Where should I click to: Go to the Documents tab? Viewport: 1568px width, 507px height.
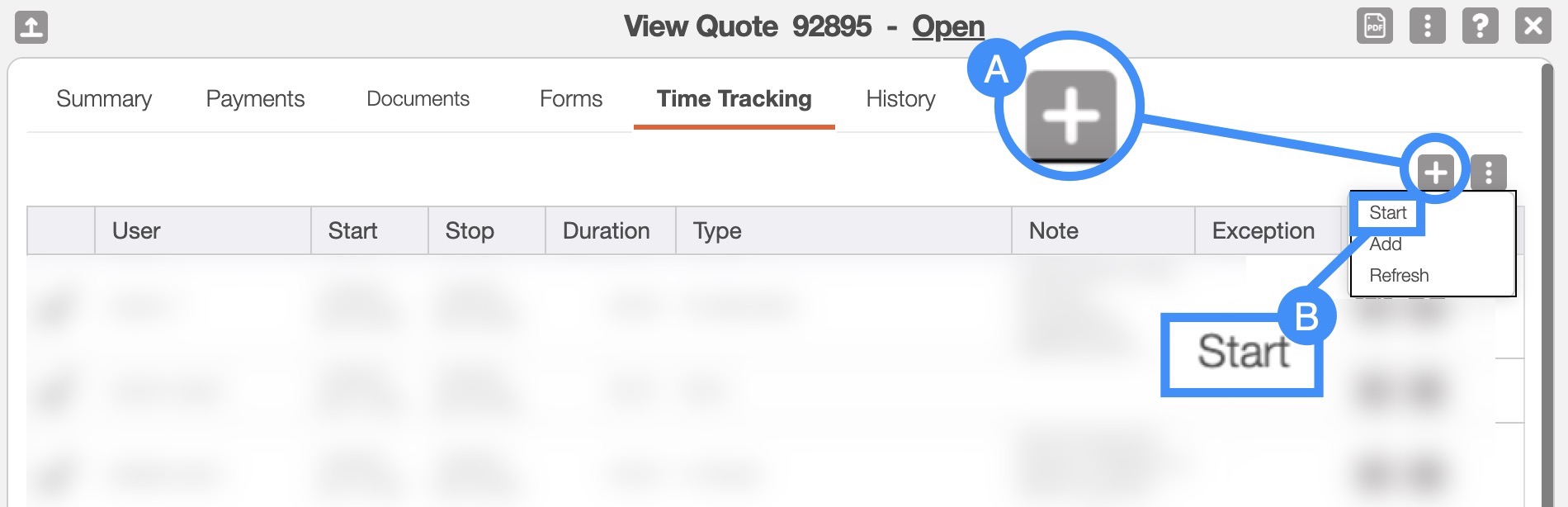pyautogui.click(x=418, y=99)
